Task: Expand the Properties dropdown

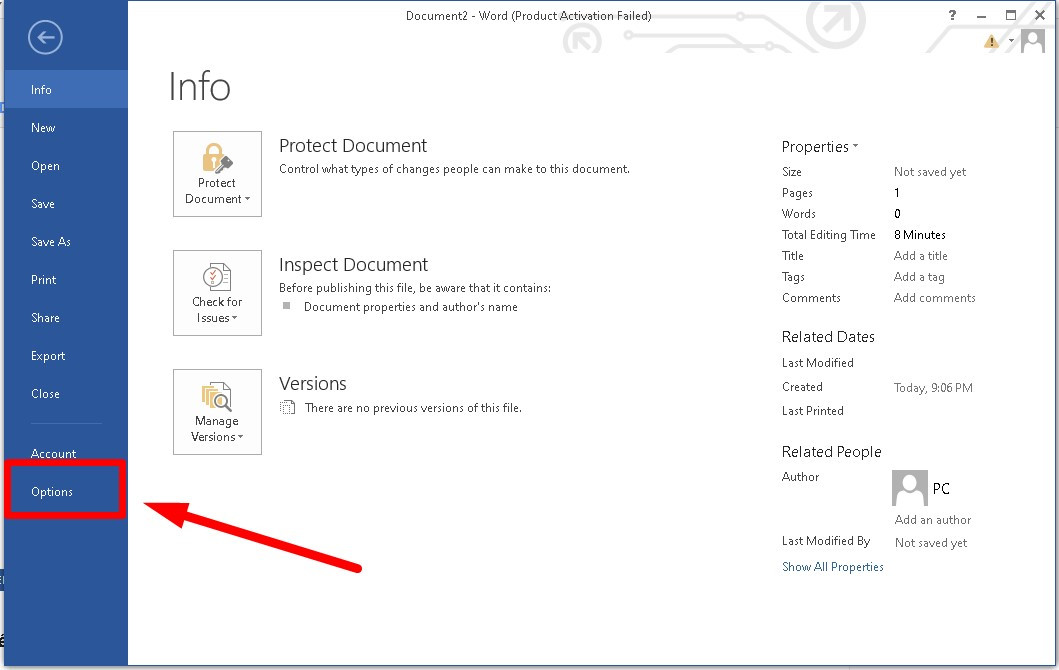Action: tap(820, 147)
